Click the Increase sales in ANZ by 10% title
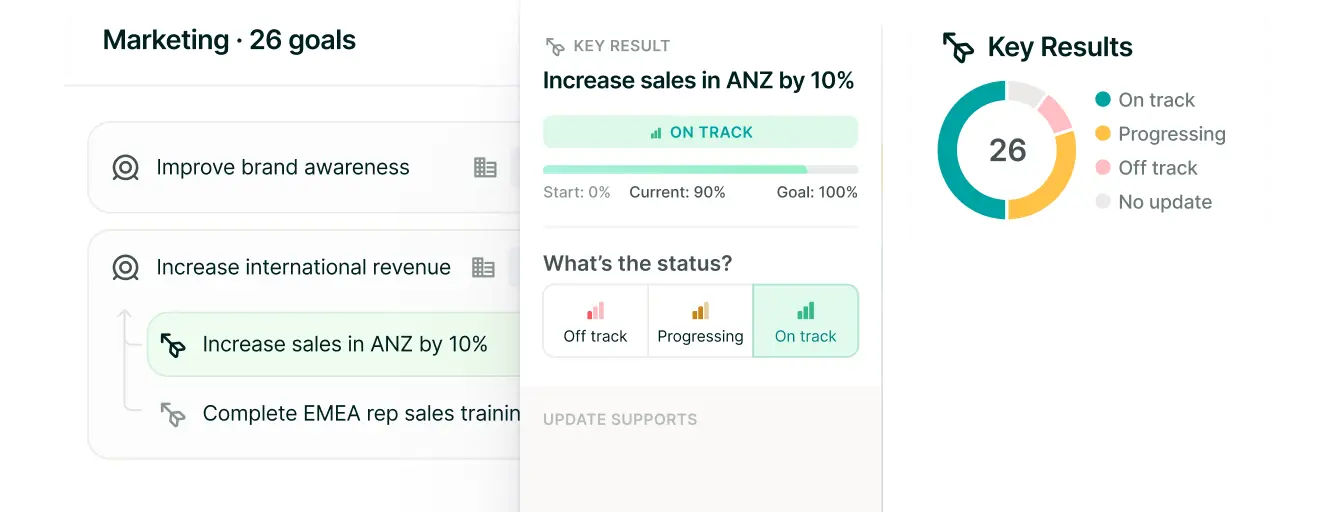 [698, 81]
